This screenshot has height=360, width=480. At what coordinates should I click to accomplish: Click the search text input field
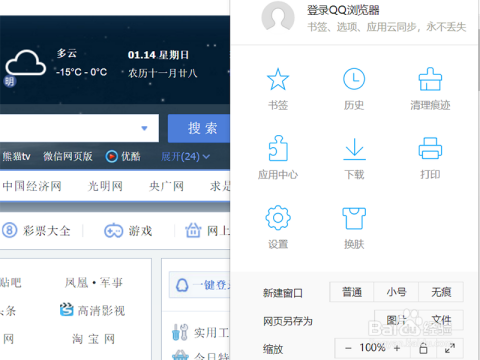[x=79, y=128]
